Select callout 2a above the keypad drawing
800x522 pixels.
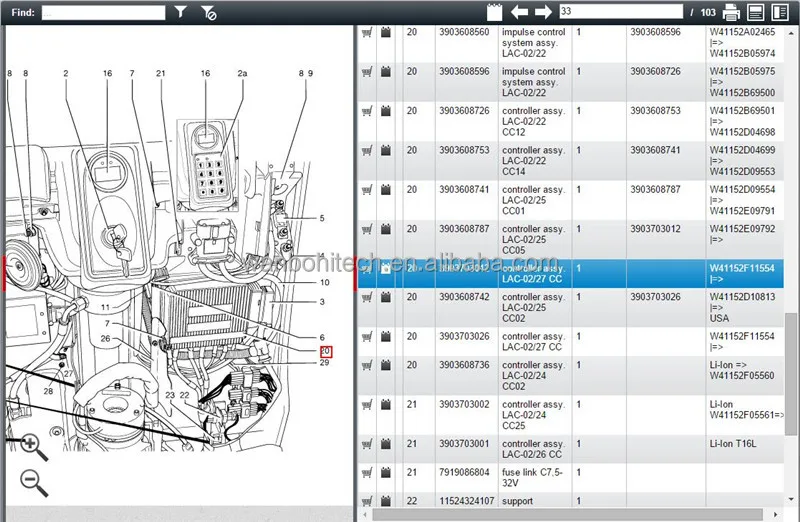pyautogui.click(x=242, y=73)
